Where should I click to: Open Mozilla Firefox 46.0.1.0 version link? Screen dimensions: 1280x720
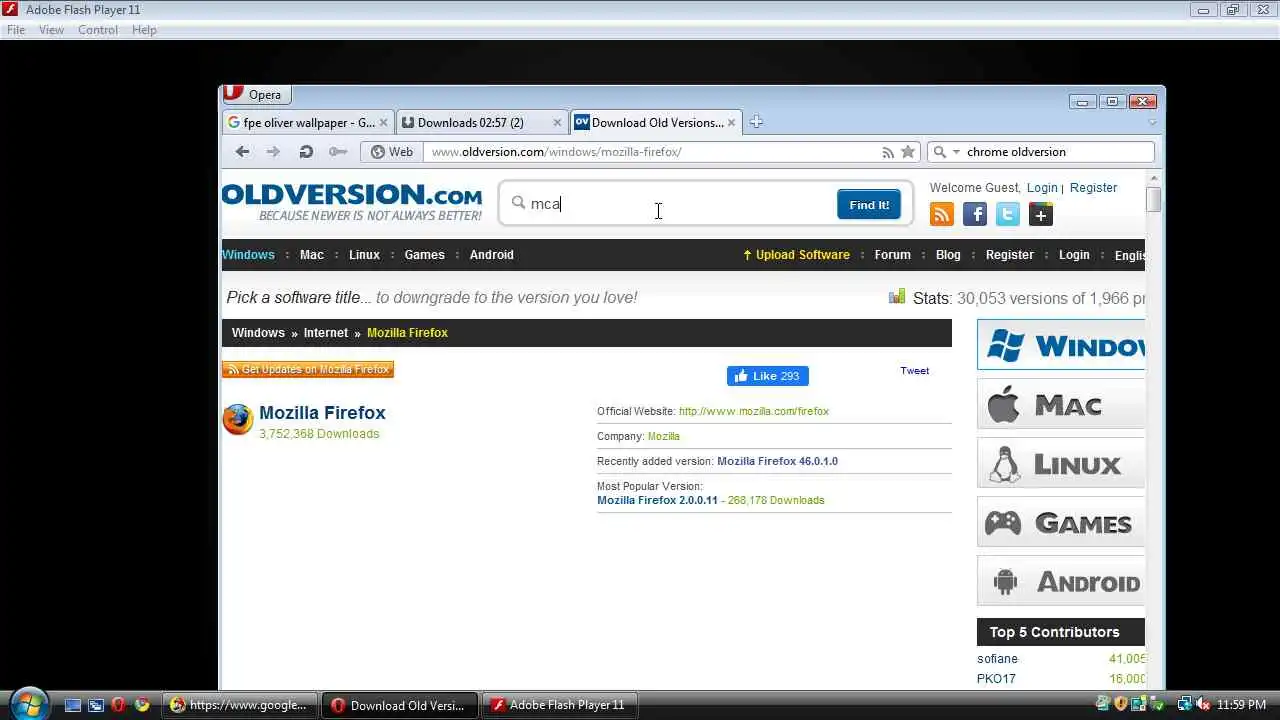tap(777, 461)
